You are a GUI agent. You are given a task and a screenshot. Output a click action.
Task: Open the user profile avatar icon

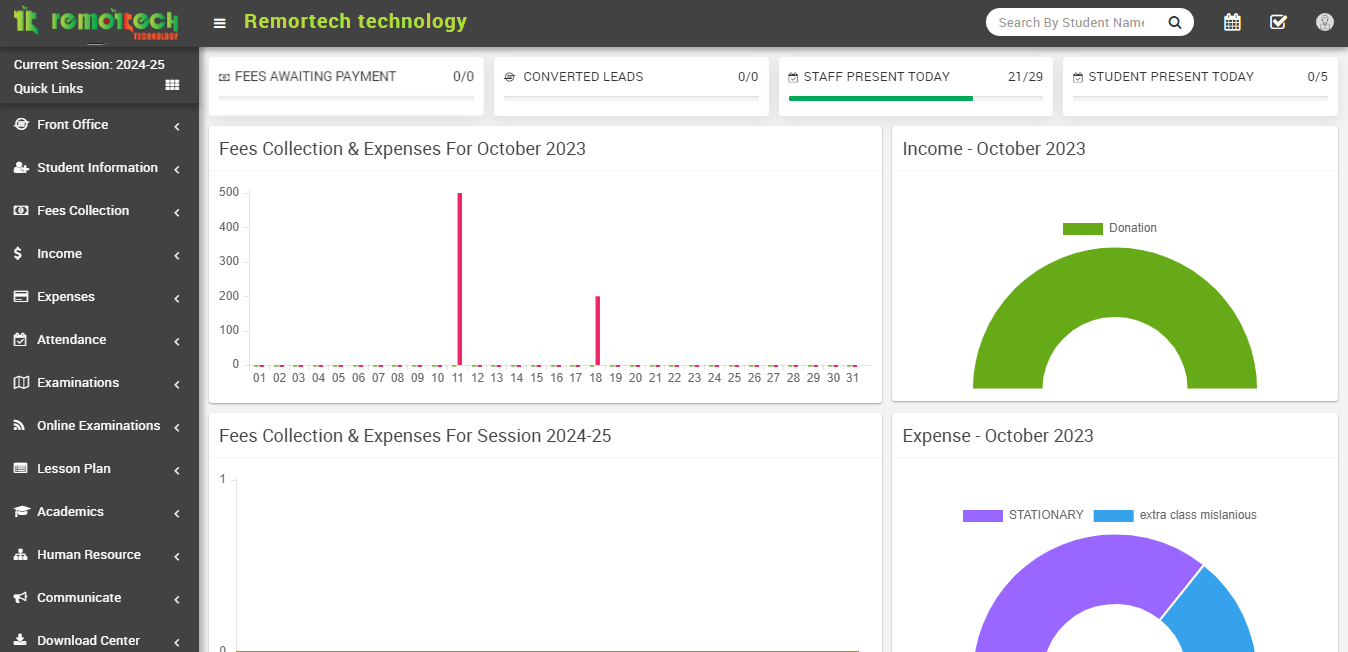point(1324,21)
